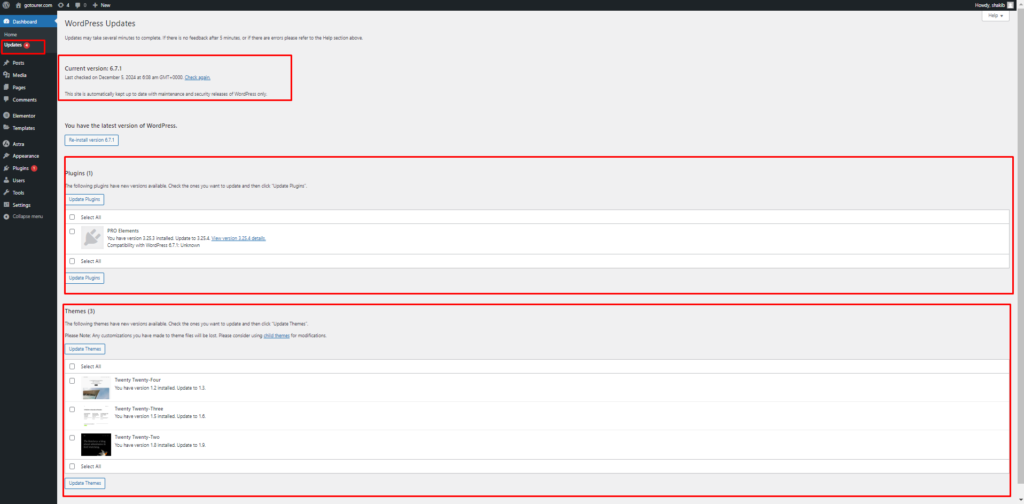Image resolution: width=1024 pixels, height=504 pixels.
Task: Click the WordPress Updates page heading
Action: (100, 24)
